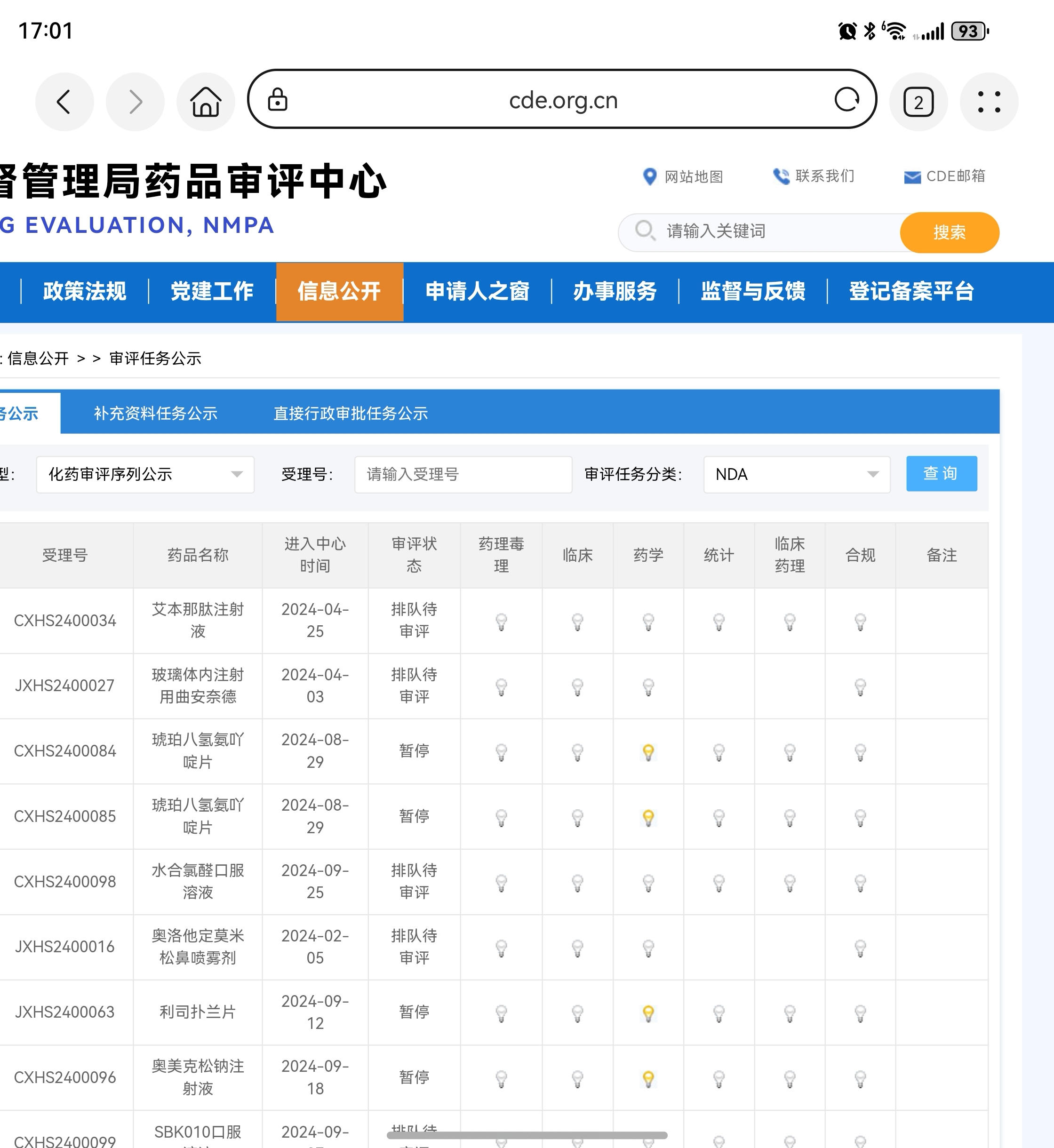
Task: Open the 党建工作 menu
Action: 212,291
